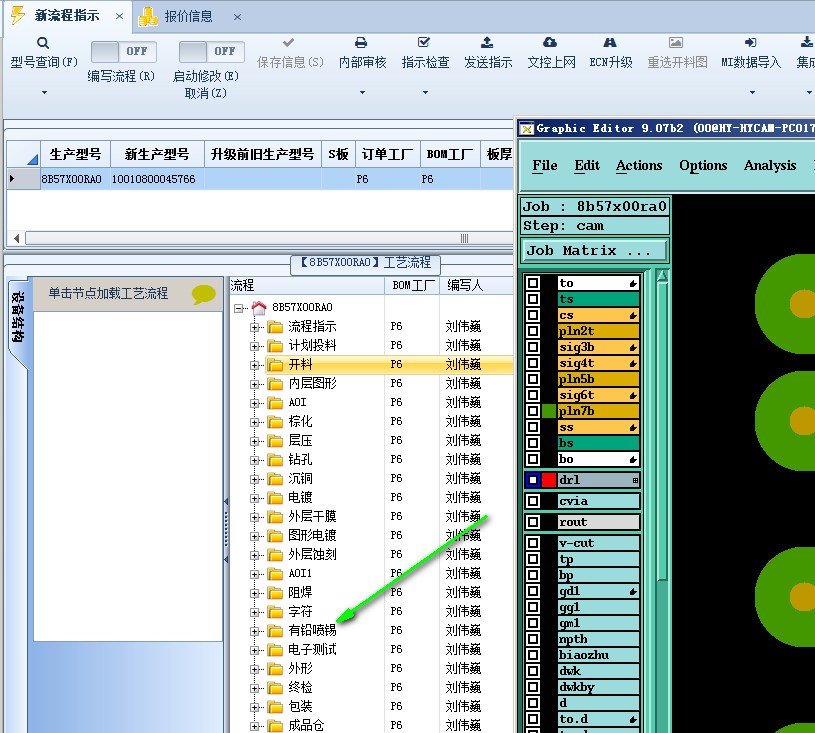Open the Edit menu in Graphic Editor

pyautogui.click(x=587, y=165)
